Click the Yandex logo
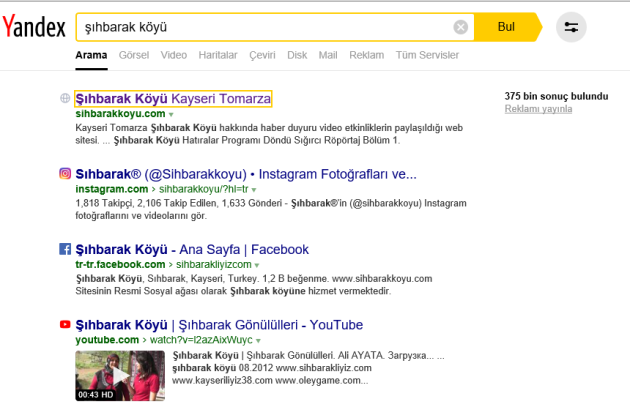Viewport: 630px width, 407px height. [34, 26]
